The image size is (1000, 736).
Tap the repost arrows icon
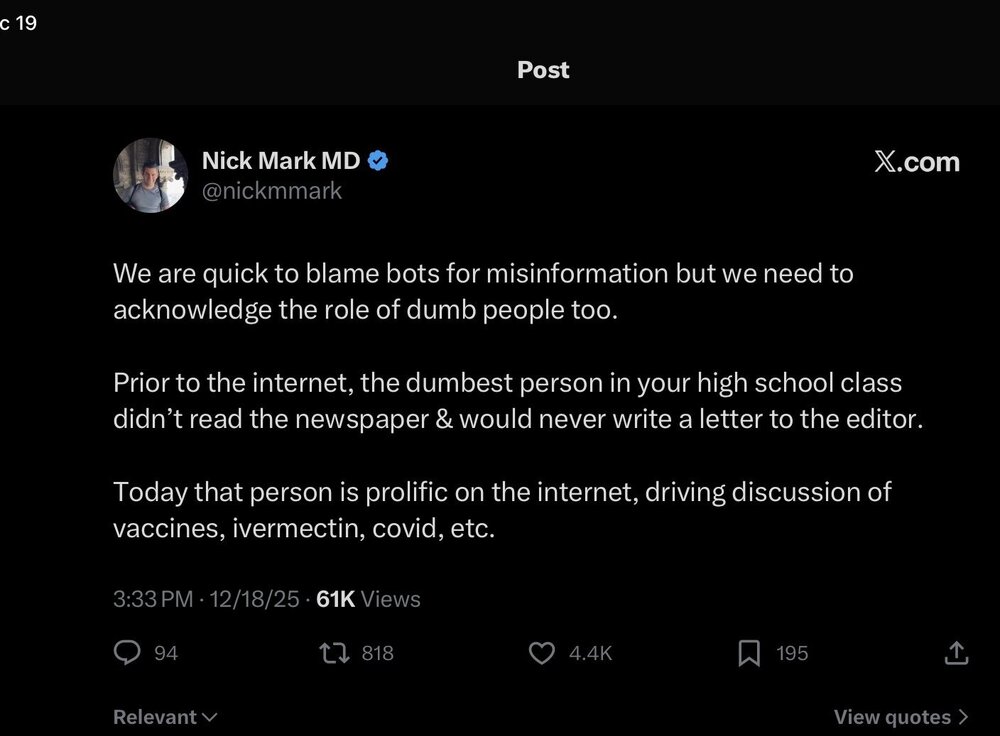pyautogui.click(x=334, y=653)
